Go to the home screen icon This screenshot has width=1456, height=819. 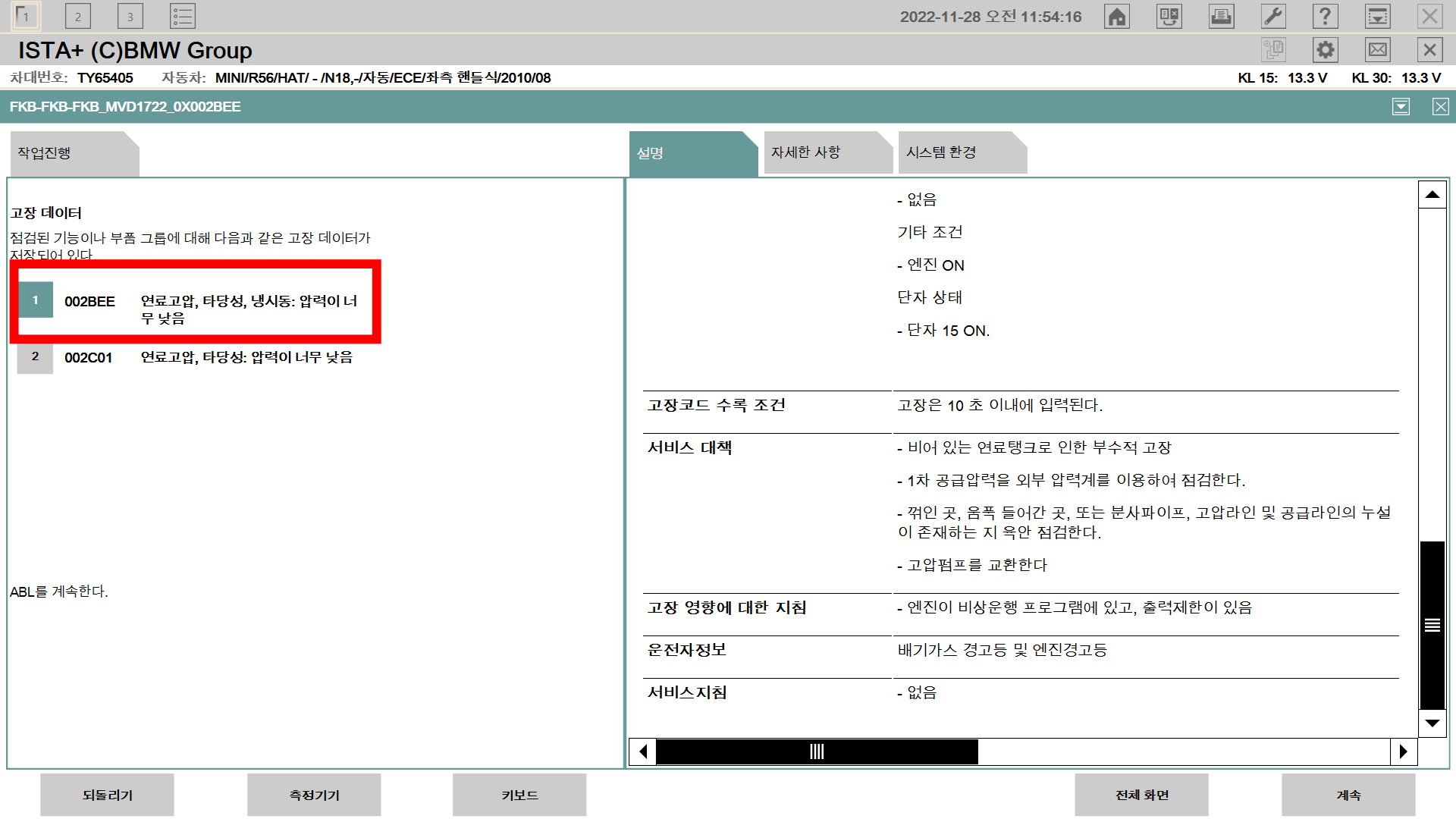coord(1117,17)
